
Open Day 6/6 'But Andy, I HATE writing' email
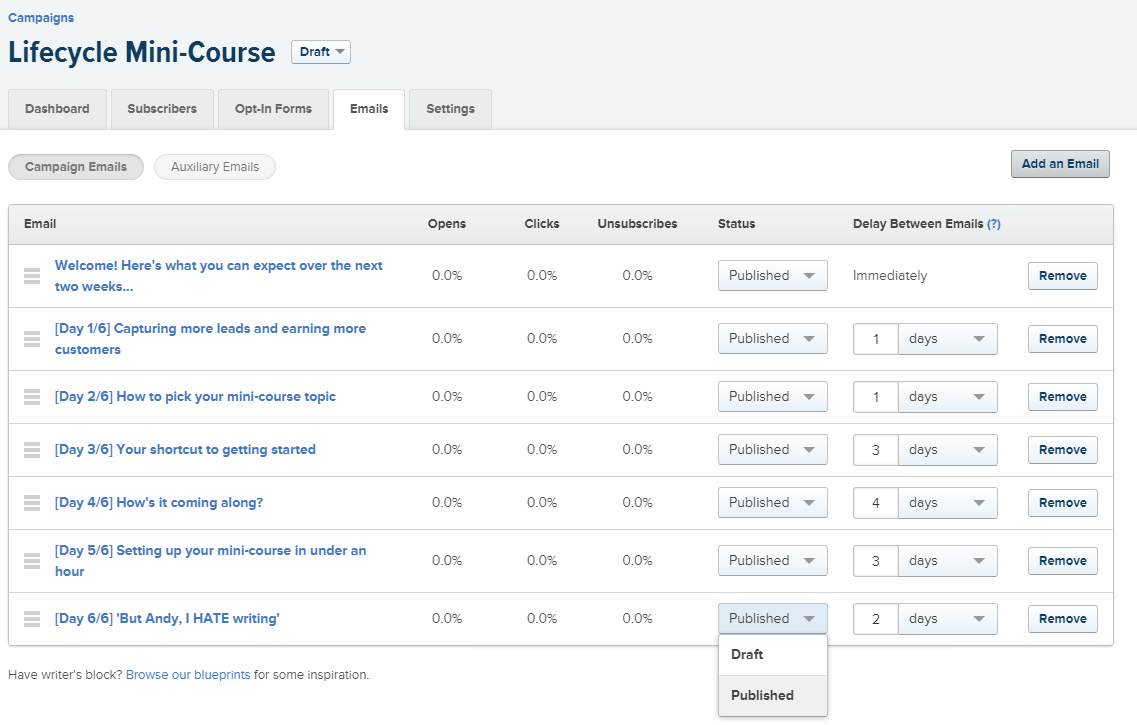click(x=167, y=618)
